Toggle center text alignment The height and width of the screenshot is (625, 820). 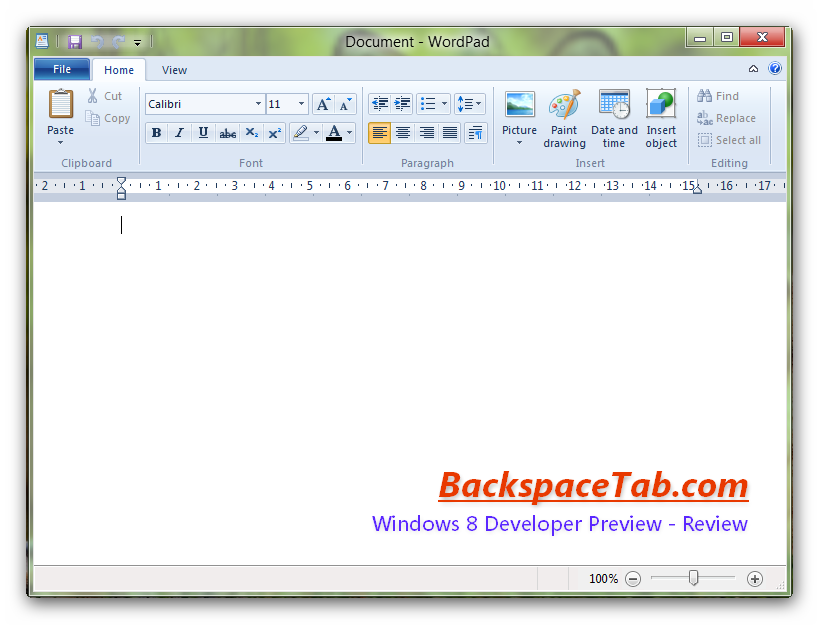pos(403,132)
